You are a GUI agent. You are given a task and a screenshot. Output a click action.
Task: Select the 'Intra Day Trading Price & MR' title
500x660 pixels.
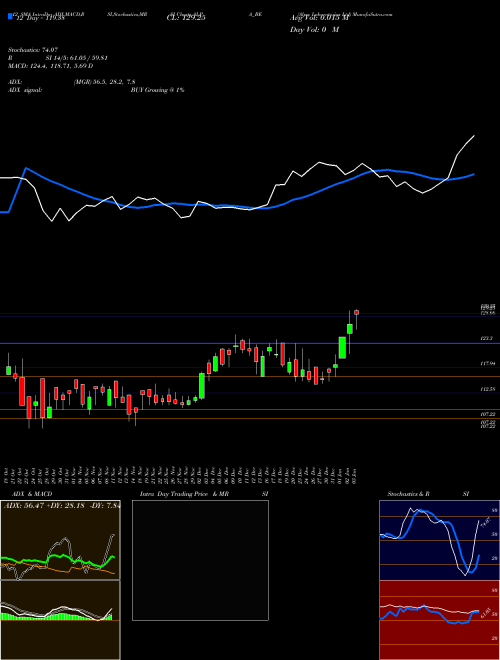coord(184,494)
